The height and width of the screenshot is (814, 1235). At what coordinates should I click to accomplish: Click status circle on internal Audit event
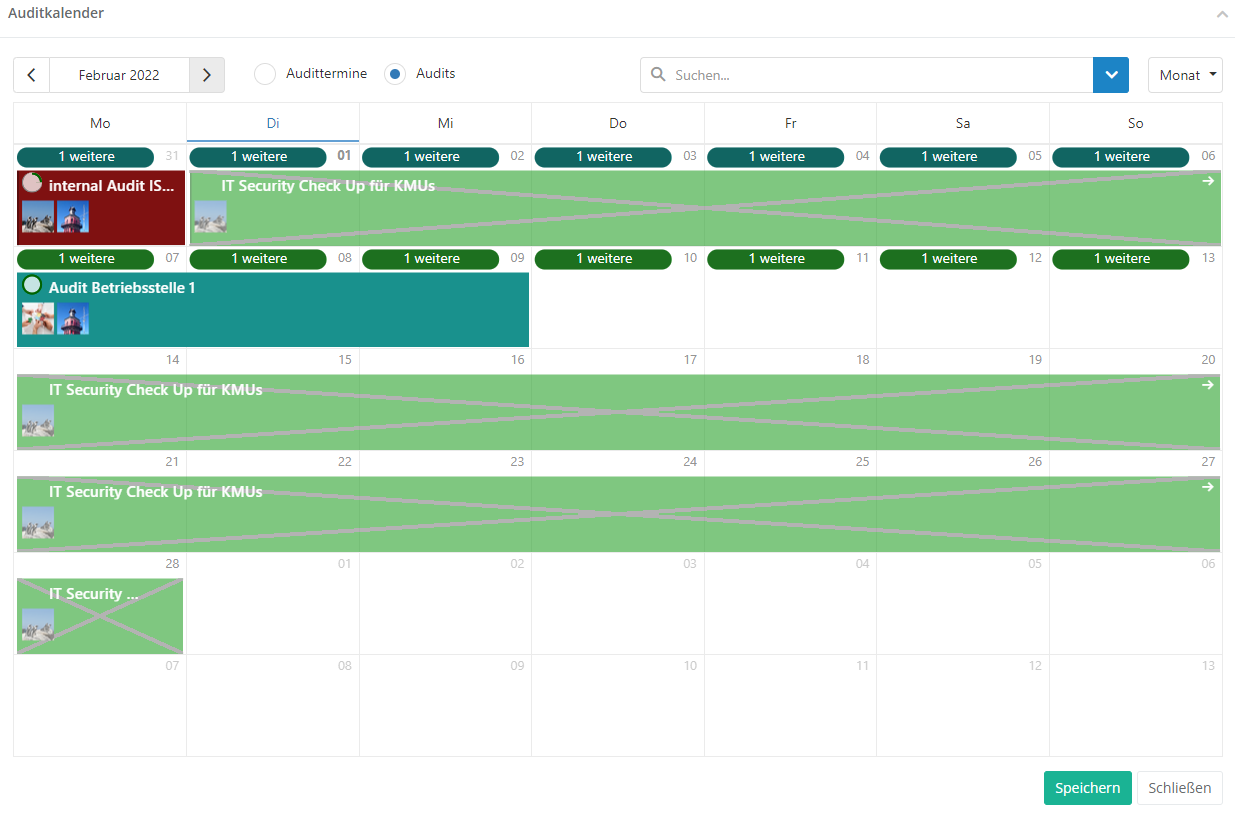point(32,183)
